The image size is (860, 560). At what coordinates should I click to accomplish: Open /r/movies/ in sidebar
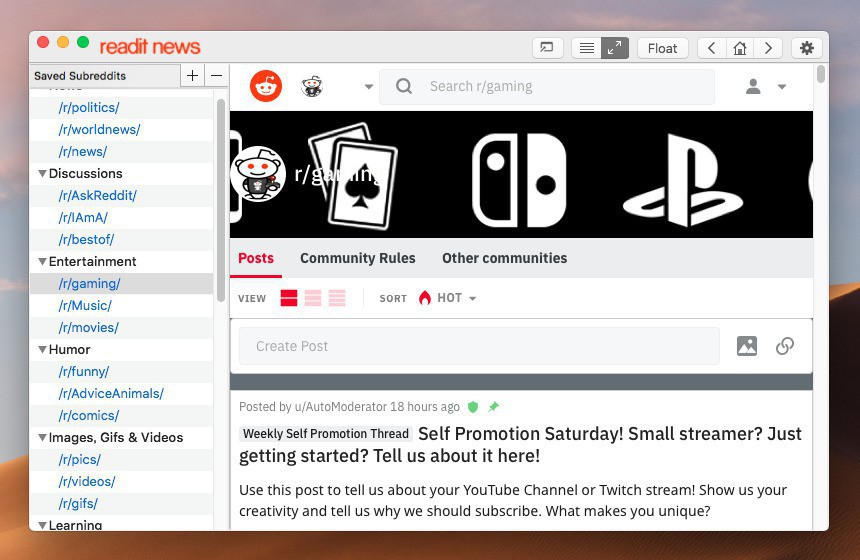88,327
